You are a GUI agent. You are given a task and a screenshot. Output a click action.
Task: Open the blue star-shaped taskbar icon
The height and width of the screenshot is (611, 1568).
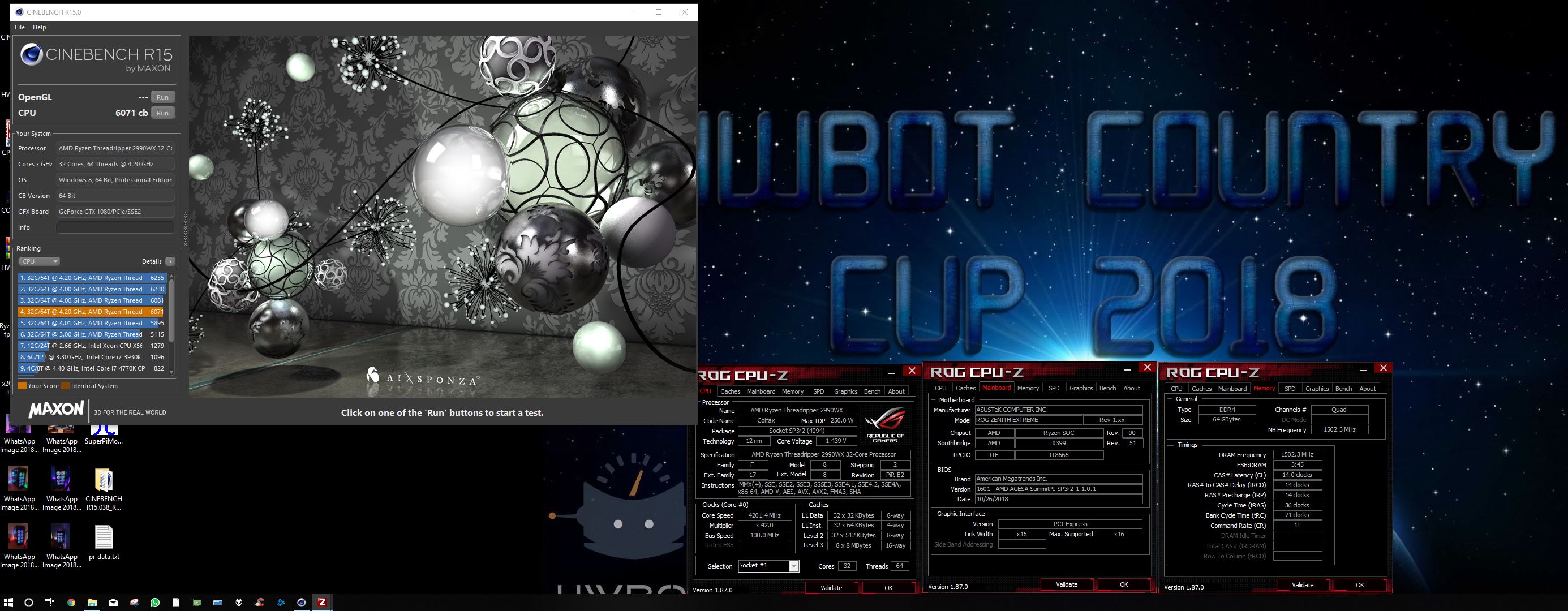[x=281, y=603]
